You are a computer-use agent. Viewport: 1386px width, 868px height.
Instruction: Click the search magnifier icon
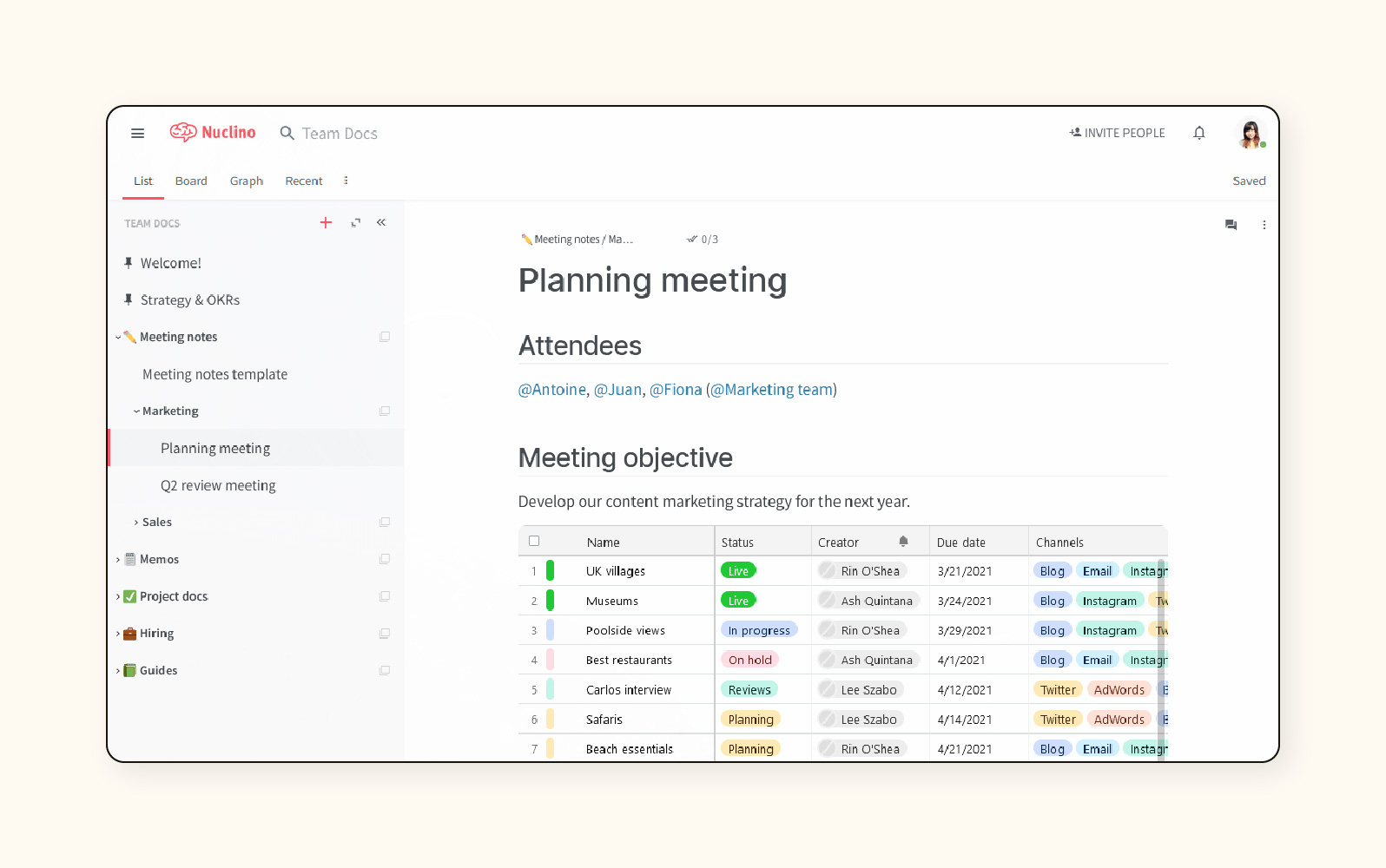coord(287,133)
